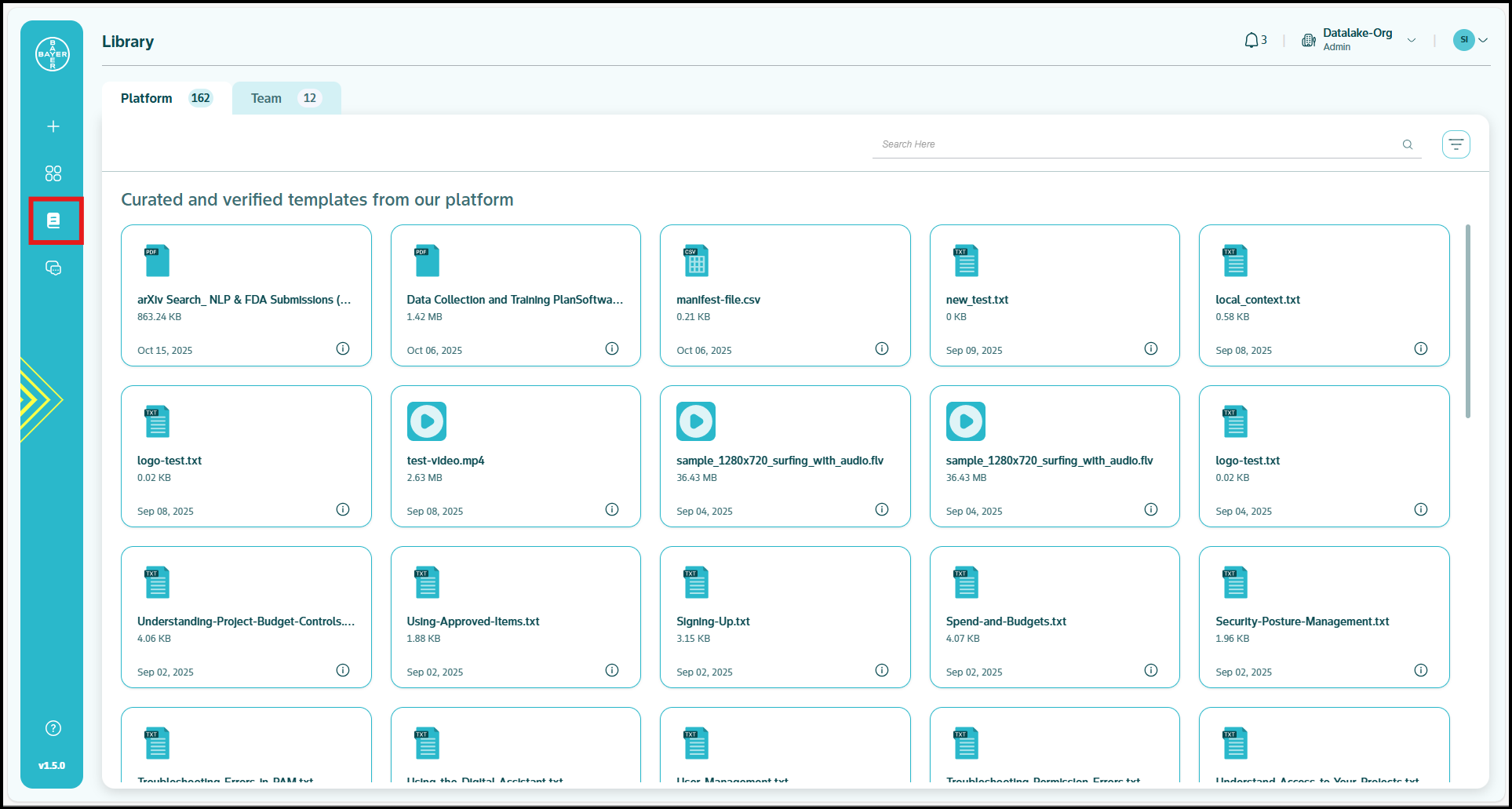Click the plus icon in the sidebar

pyautogui.click(x=53, y=126)
